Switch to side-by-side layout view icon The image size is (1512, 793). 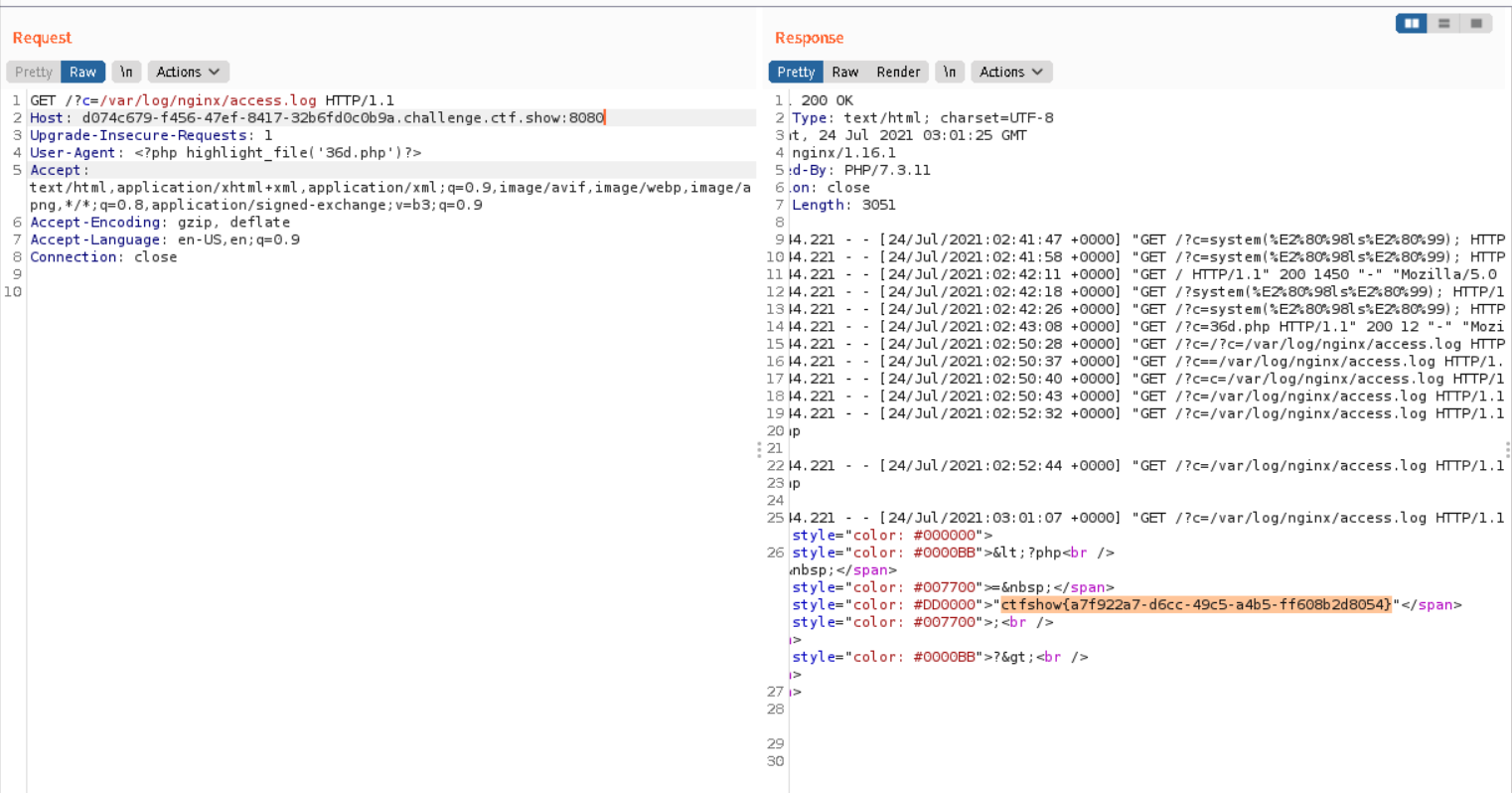point(1411,23)
